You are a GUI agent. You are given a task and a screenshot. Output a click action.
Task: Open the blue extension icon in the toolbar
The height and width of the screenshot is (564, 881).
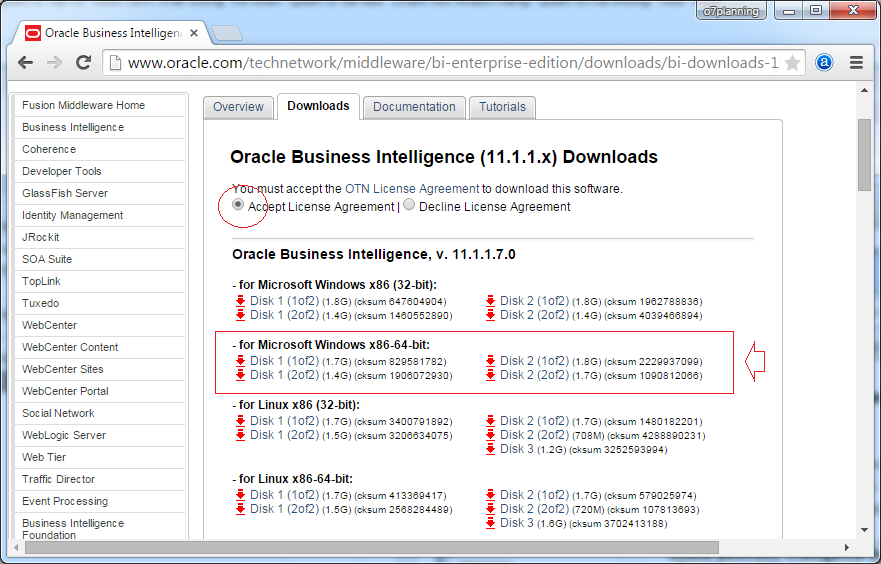824,62
